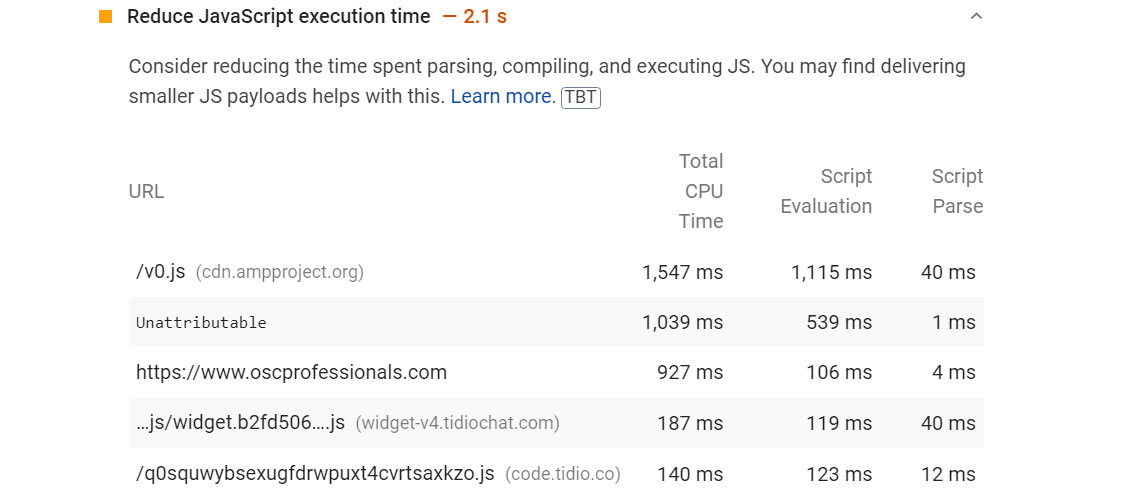Open the https://www.oscprofessionals.com URL
1130x504 pixels.
pyautogui.click(x=291, y=373)
